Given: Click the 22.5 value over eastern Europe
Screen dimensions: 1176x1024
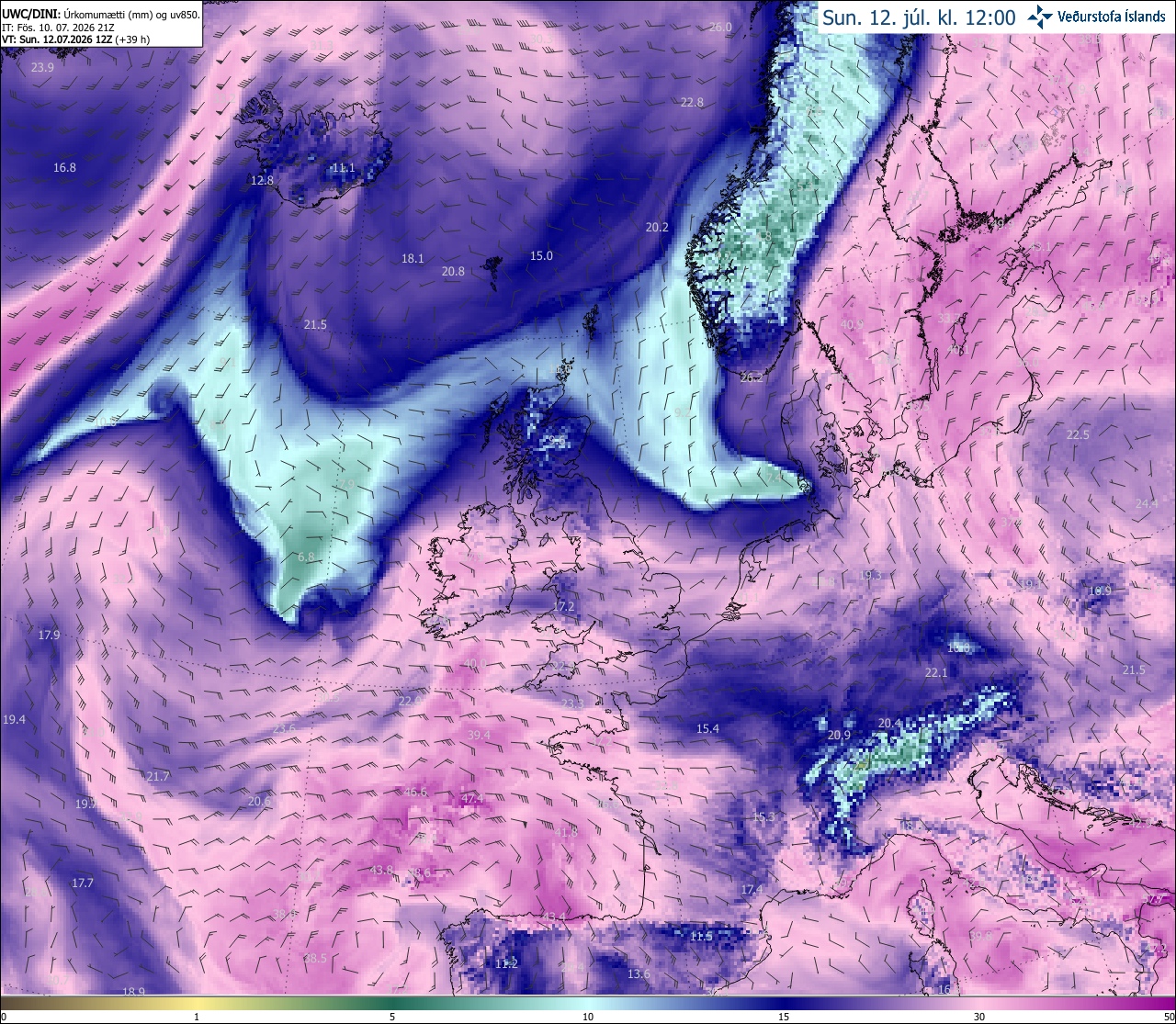Looking at the screenshot, I should pos(1077,434).
